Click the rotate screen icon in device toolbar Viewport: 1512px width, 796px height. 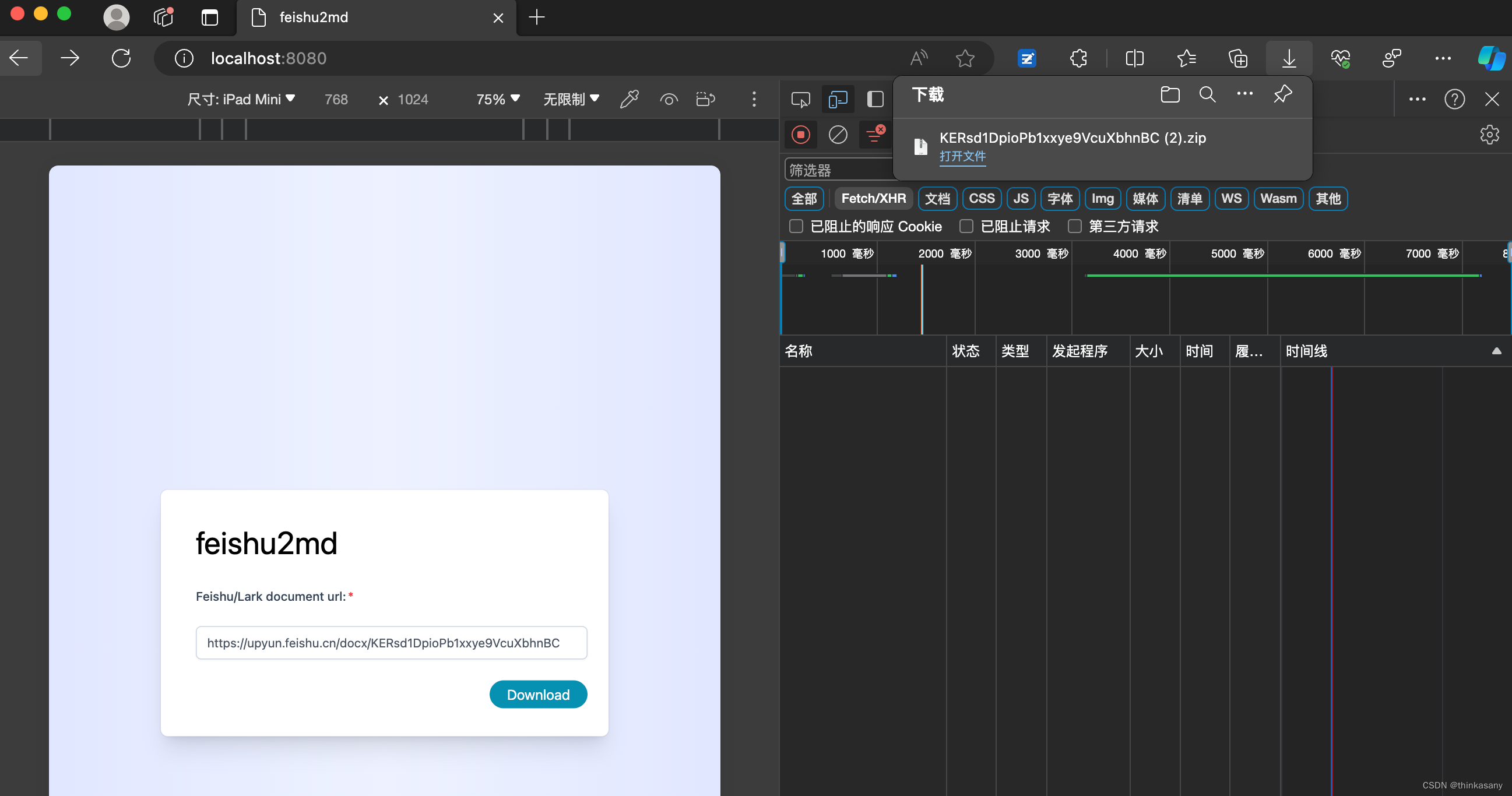click(x=705, y=99)
